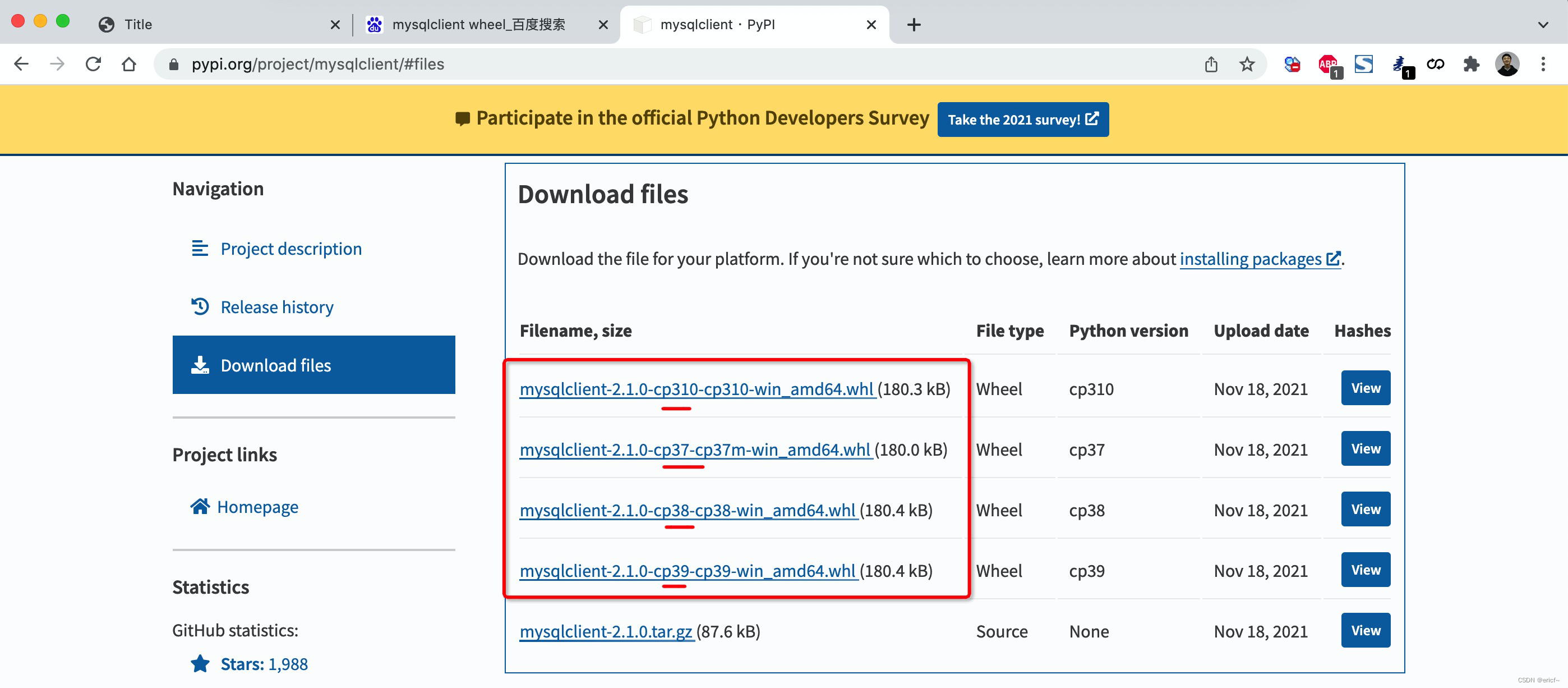Image resolution: width=1568 pixels, height=688 pixels.
Task: Open the Project description navigation link
Action: pos(291,249)
